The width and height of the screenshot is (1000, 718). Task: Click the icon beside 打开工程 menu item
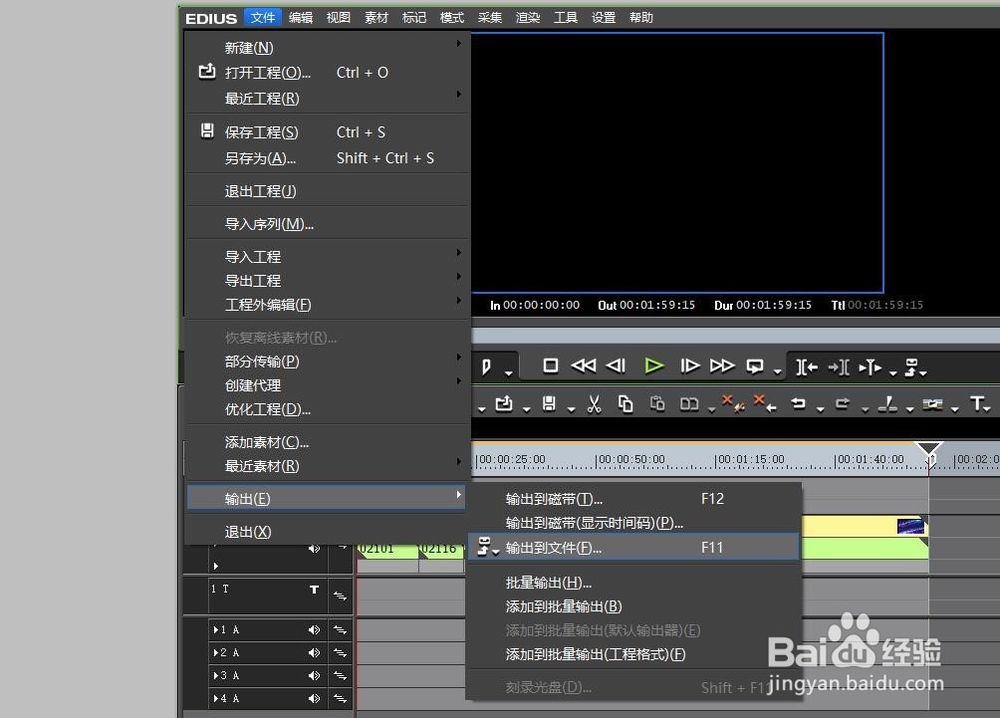pos(207,71)
